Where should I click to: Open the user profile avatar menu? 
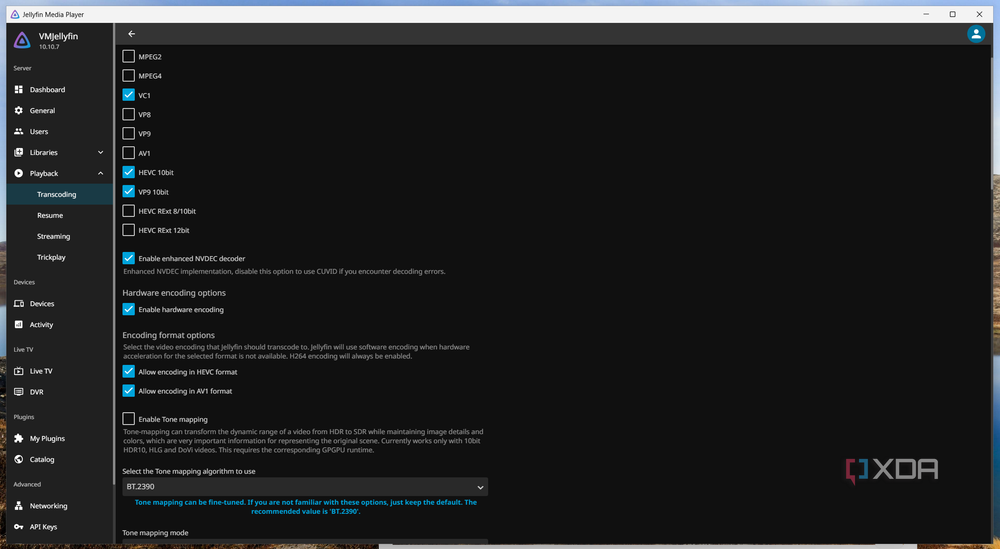click(976, 34)
